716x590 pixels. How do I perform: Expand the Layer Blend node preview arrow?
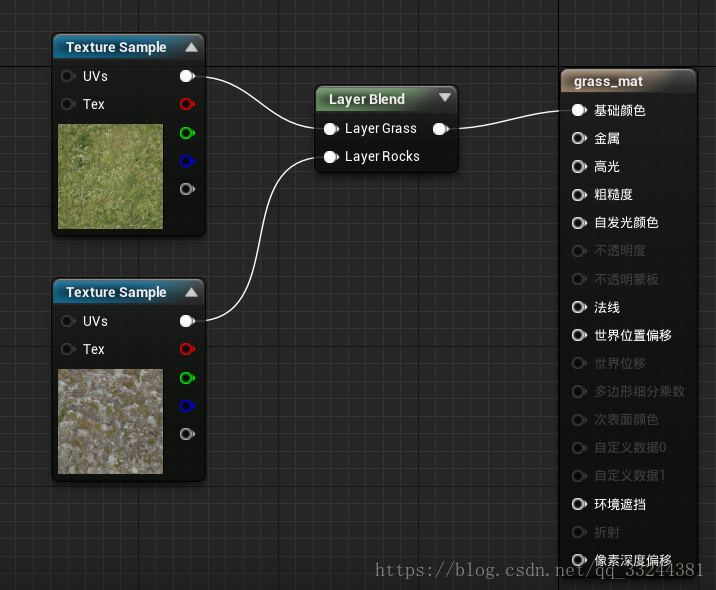[444, 97]
